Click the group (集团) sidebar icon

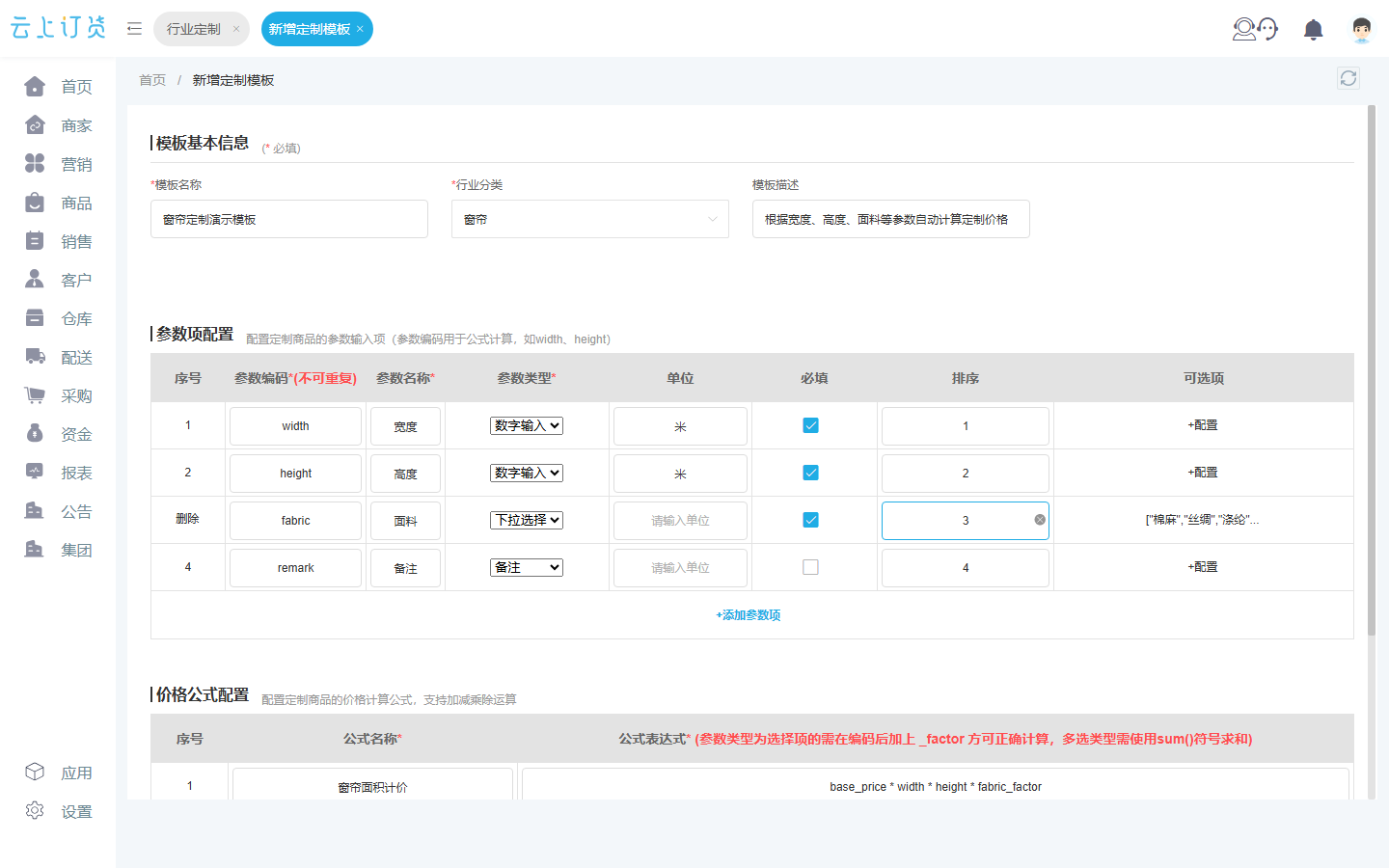click(x=35, y=550)
